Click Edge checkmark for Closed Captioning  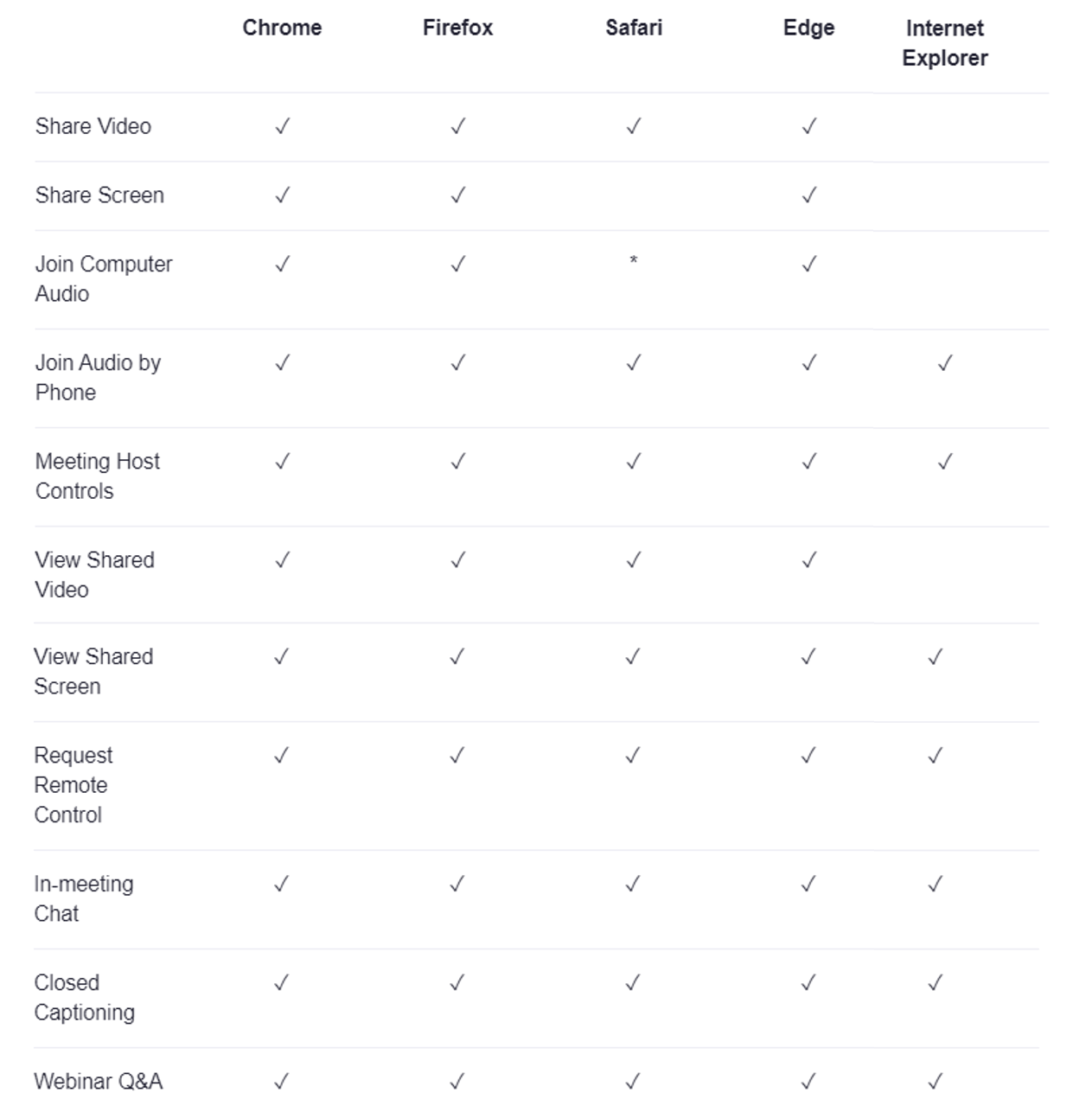[x=808, y=983]
